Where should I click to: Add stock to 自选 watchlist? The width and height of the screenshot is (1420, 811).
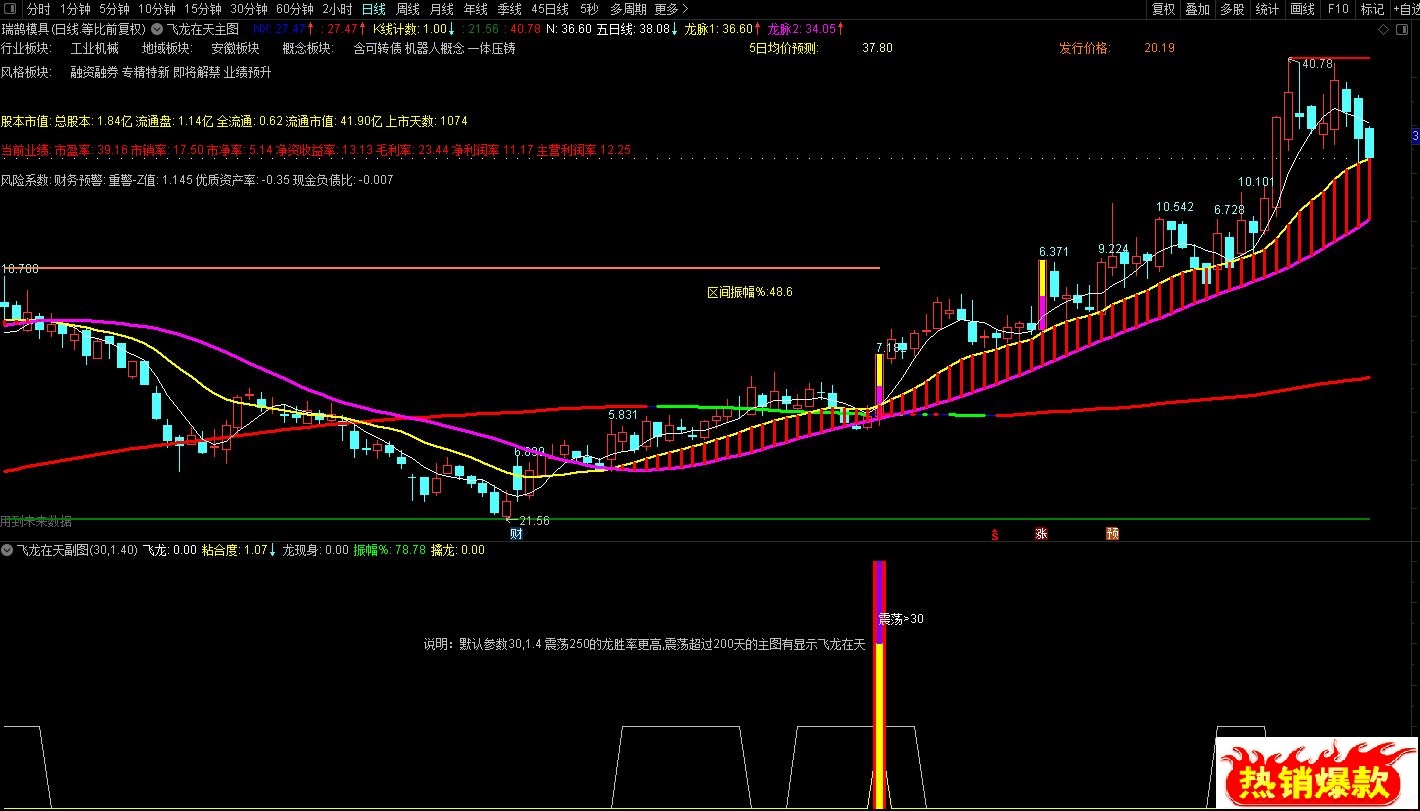pos(1405,9)
